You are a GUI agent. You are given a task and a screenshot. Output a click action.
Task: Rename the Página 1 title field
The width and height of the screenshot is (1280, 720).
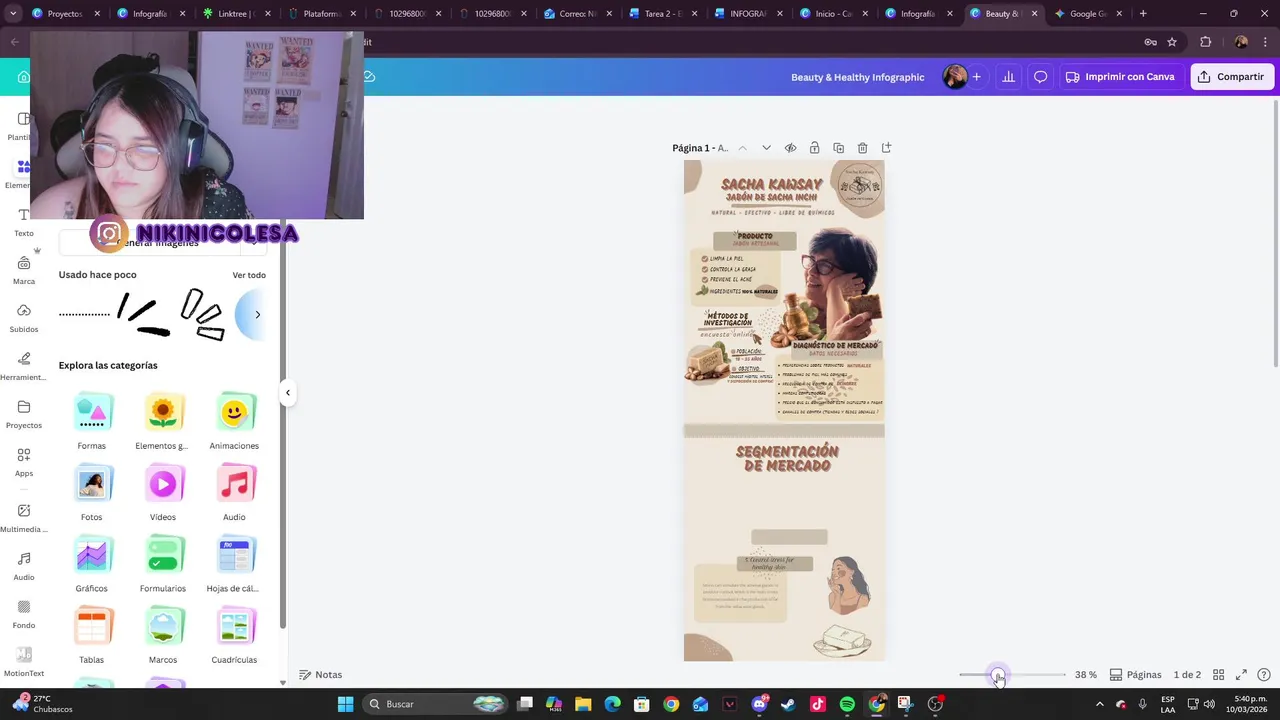point(700,148)
